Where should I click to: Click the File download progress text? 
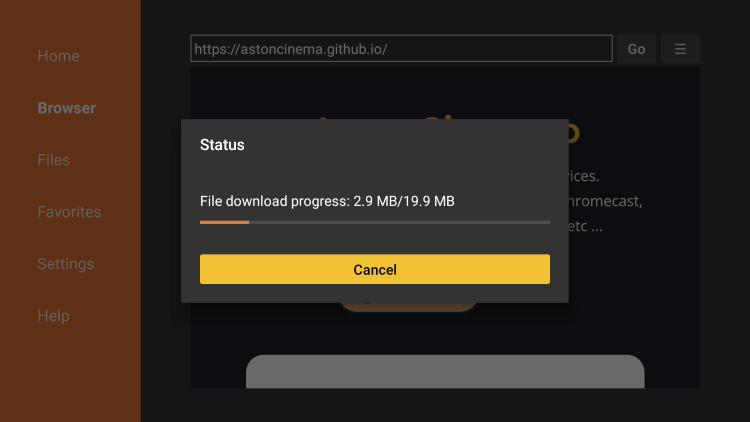pyautogui.click(x=327, y=201)
